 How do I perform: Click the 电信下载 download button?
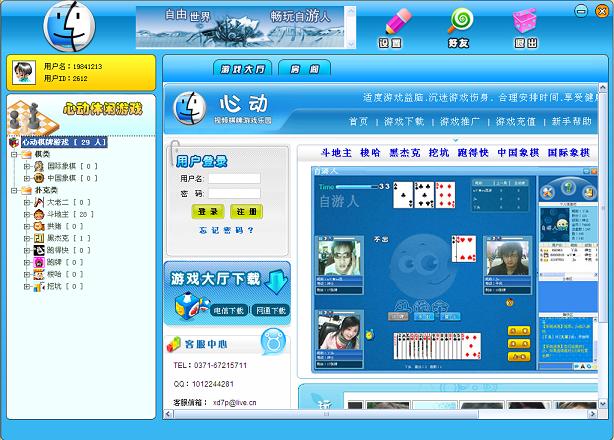coord(229,310)
